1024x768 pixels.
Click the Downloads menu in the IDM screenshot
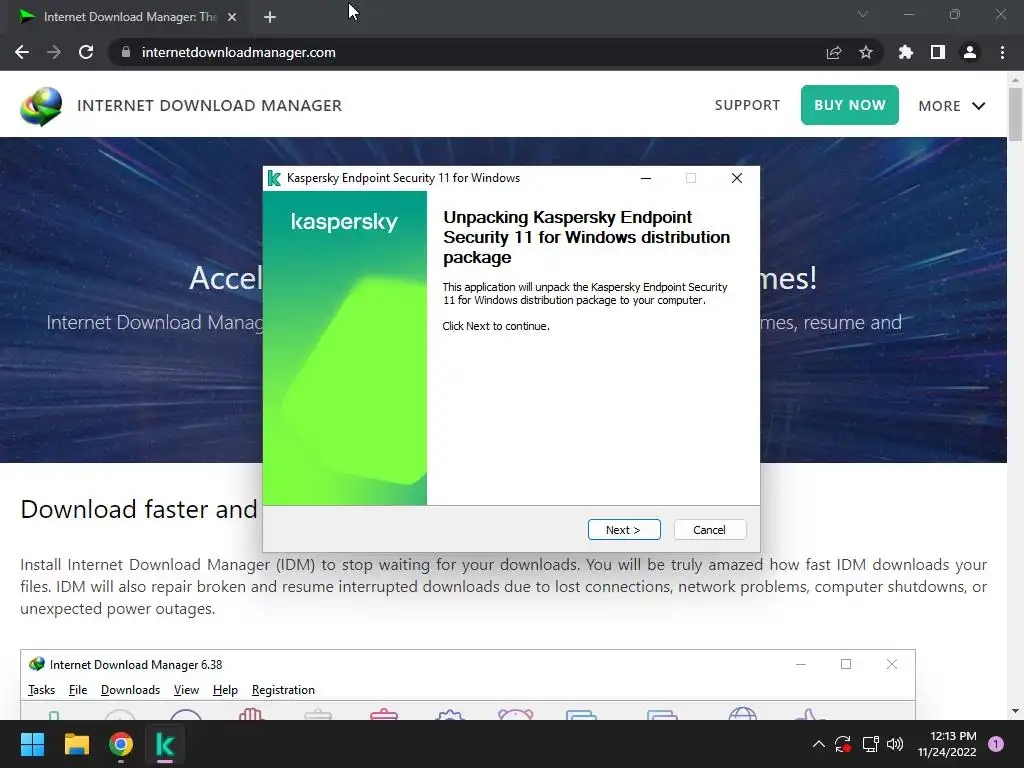pyautogui.click(x=130, y=690)
